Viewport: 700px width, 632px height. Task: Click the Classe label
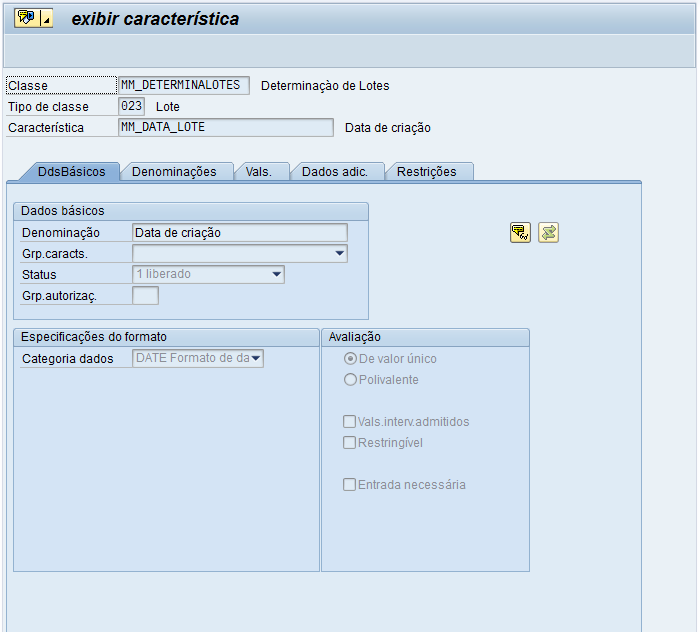tap(28, 86)
